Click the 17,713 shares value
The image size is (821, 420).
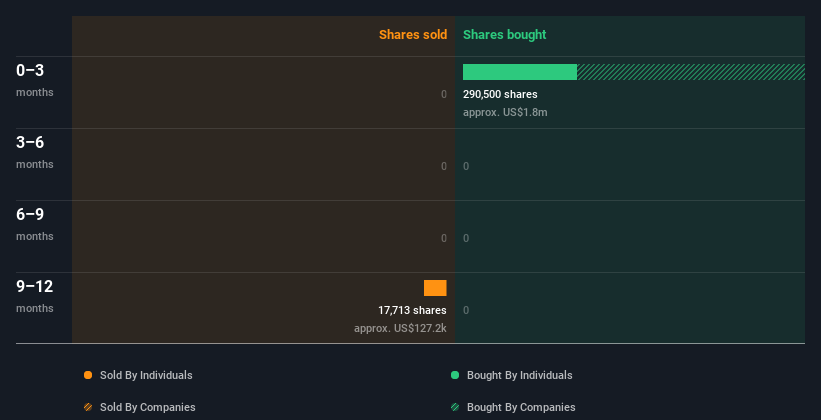click(x=412, y=310)
